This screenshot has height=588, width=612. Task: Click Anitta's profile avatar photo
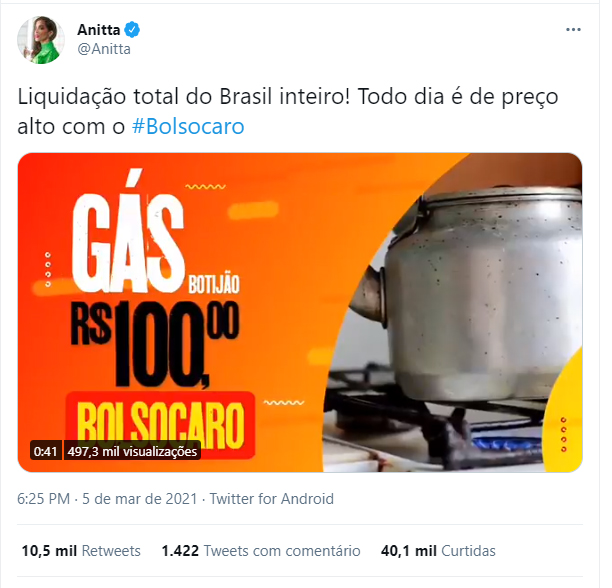tap(41, 40)
